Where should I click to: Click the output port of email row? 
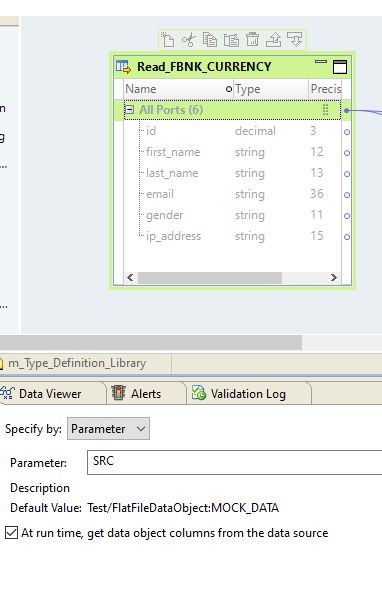click(x=347, y=194)
